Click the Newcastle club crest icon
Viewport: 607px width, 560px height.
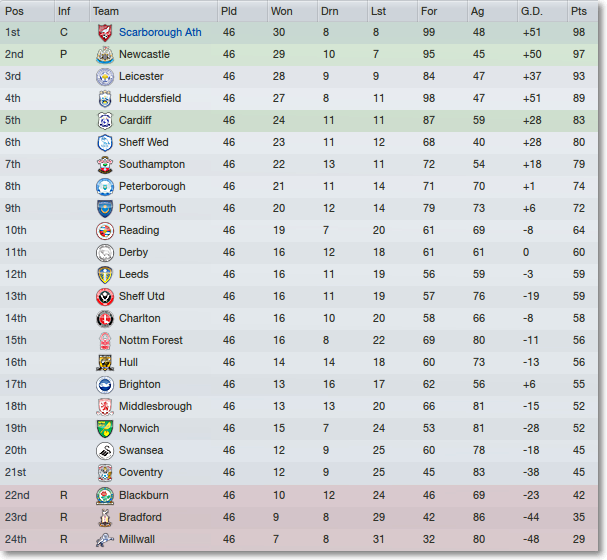(105, 55)
